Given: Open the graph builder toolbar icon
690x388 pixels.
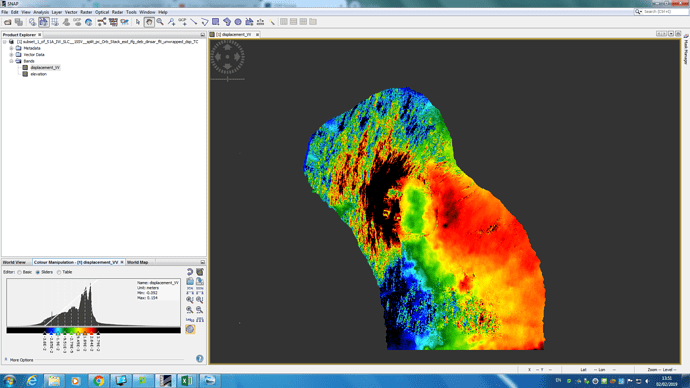Looking at the screenshot, I should coord(102,22).
